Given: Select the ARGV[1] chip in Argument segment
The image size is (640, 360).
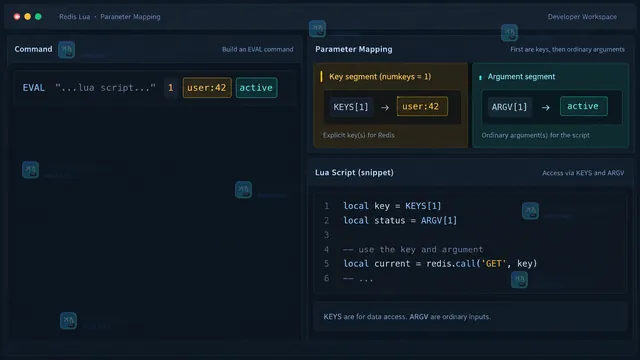Looking at the screenshot, I should click(509, 107).
